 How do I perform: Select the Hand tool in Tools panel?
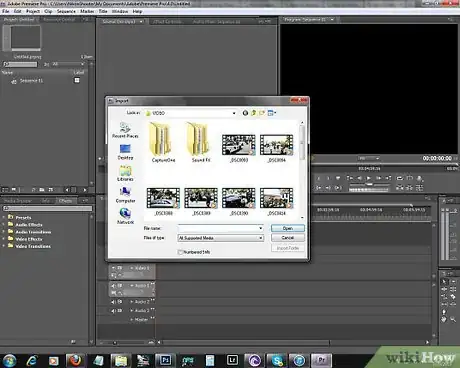pos(444,320)
